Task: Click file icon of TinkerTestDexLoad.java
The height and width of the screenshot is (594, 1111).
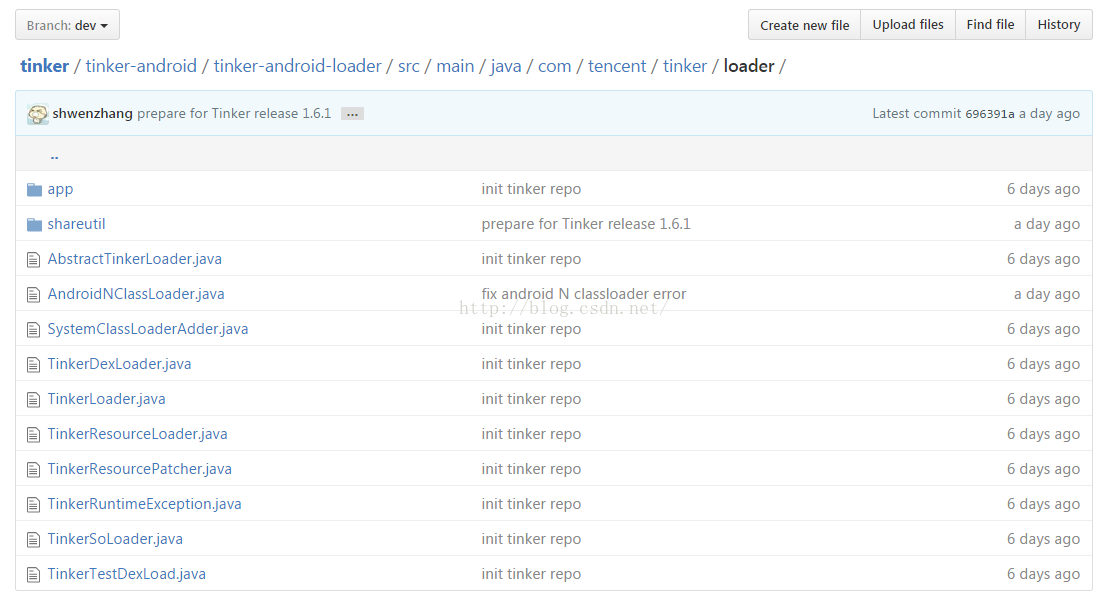Action: tap(33, 574)
